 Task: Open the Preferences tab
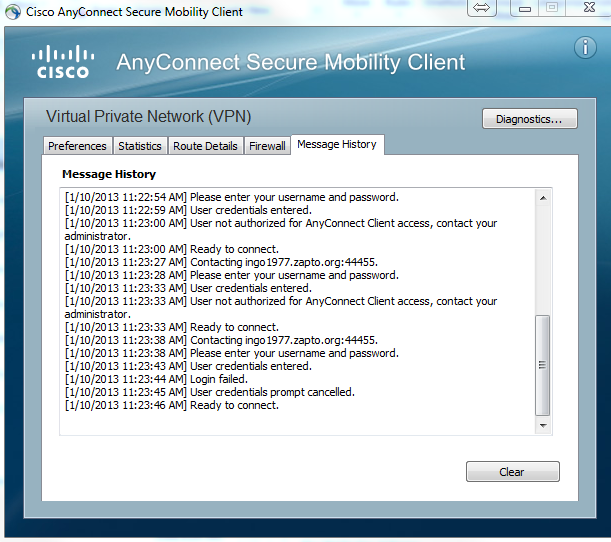(78, 146)
